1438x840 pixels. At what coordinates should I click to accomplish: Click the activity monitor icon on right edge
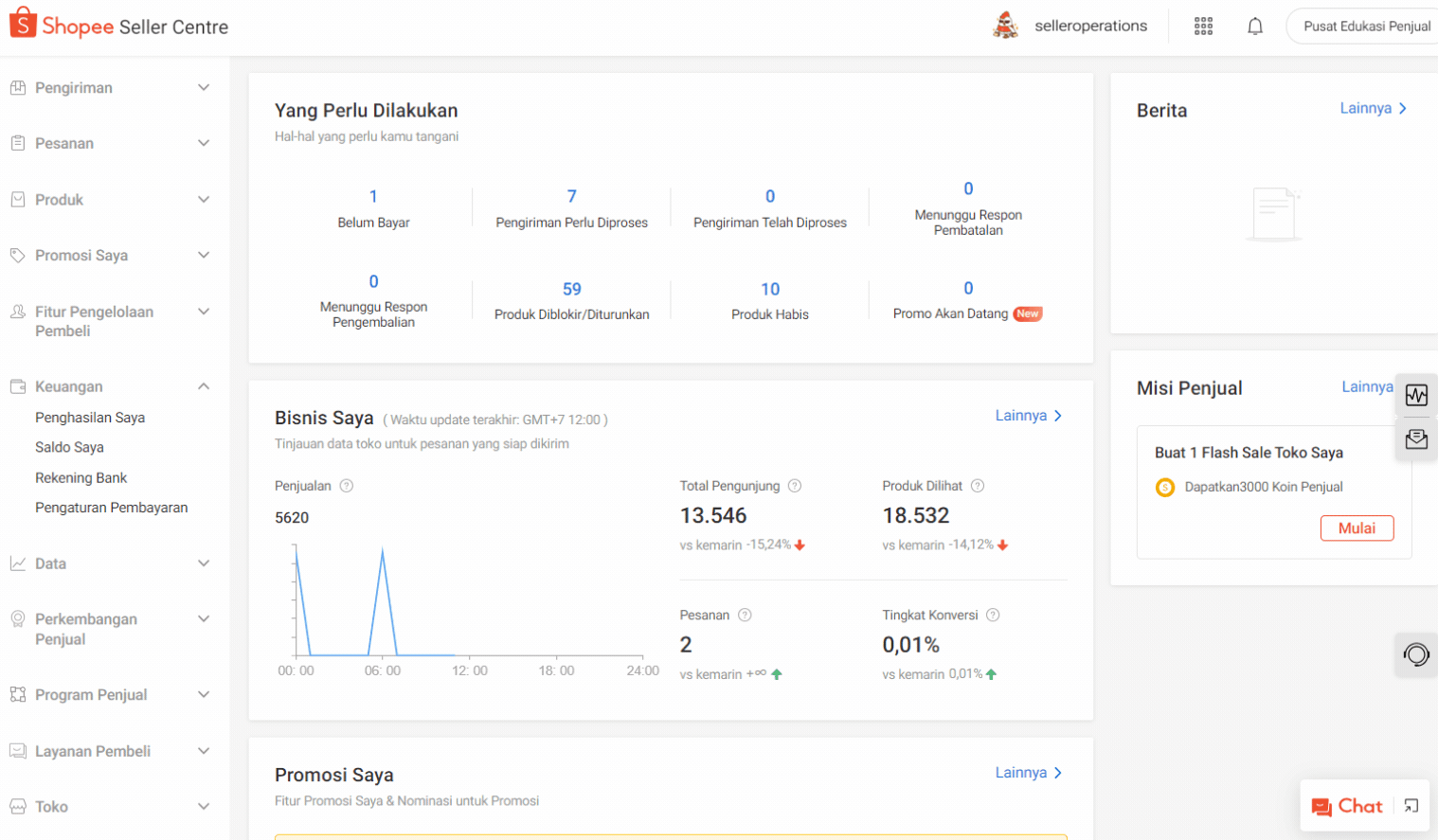pos(1416,395)
